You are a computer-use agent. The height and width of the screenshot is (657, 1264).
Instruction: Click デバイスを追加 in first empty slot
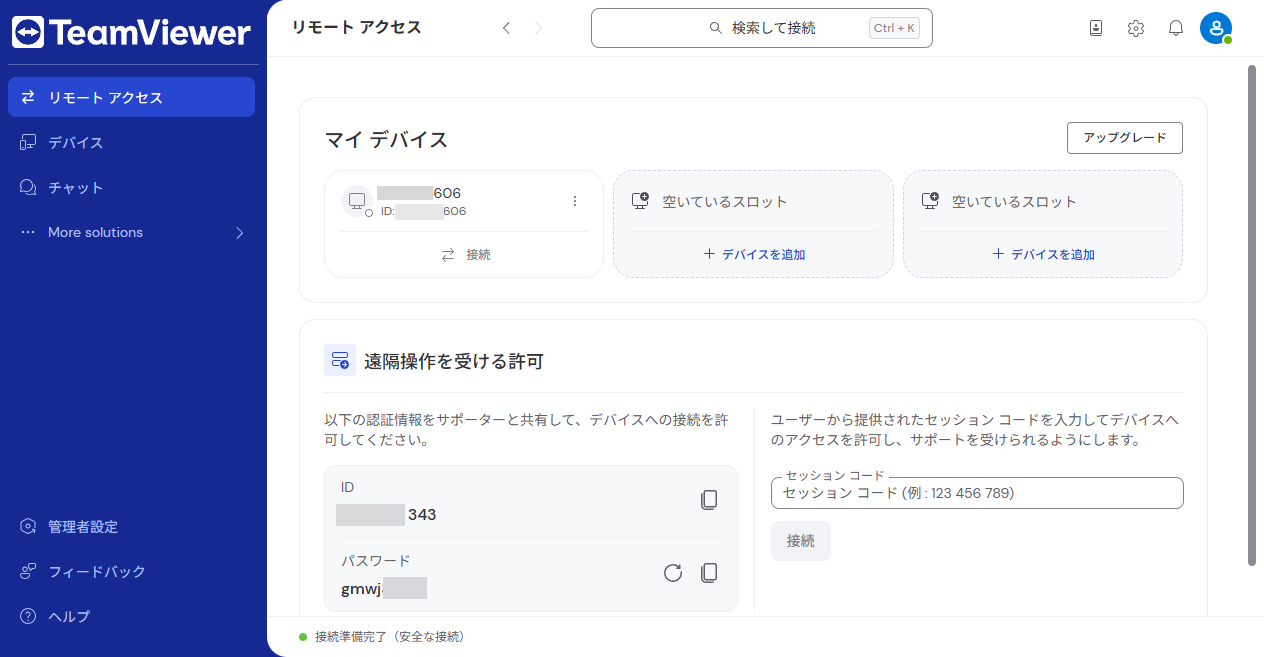tap(754, 255)
